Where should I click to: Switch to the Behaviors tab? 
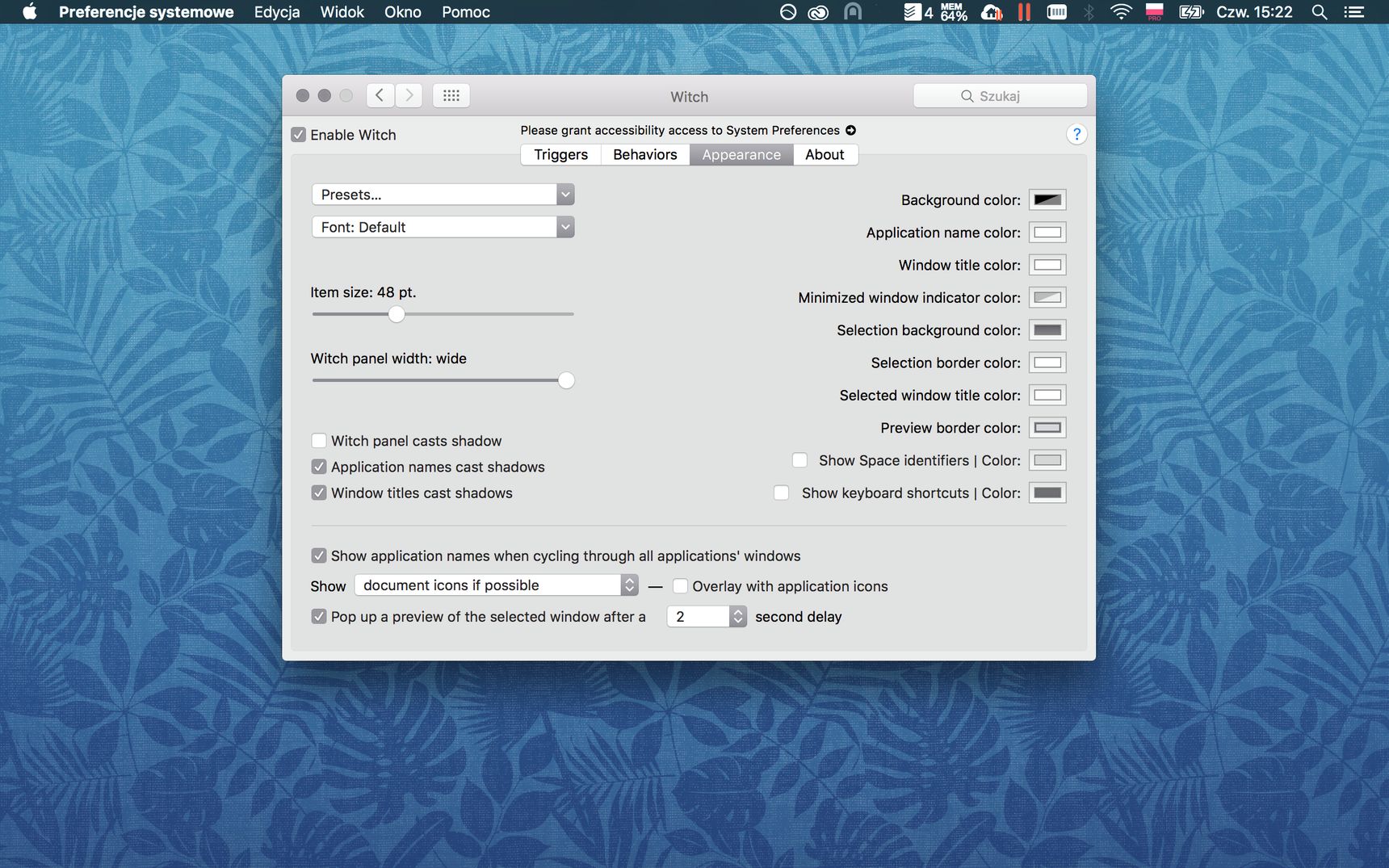coord(645,154)
